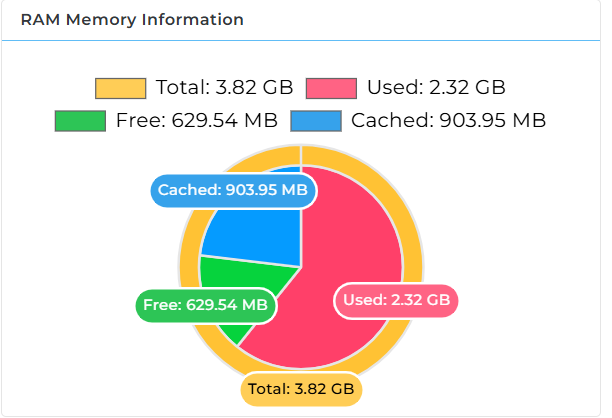Image resolution: width=612 pixels, height=418 pixels.
Task: Click the blue divider line under the panel header
Action: 301,40
